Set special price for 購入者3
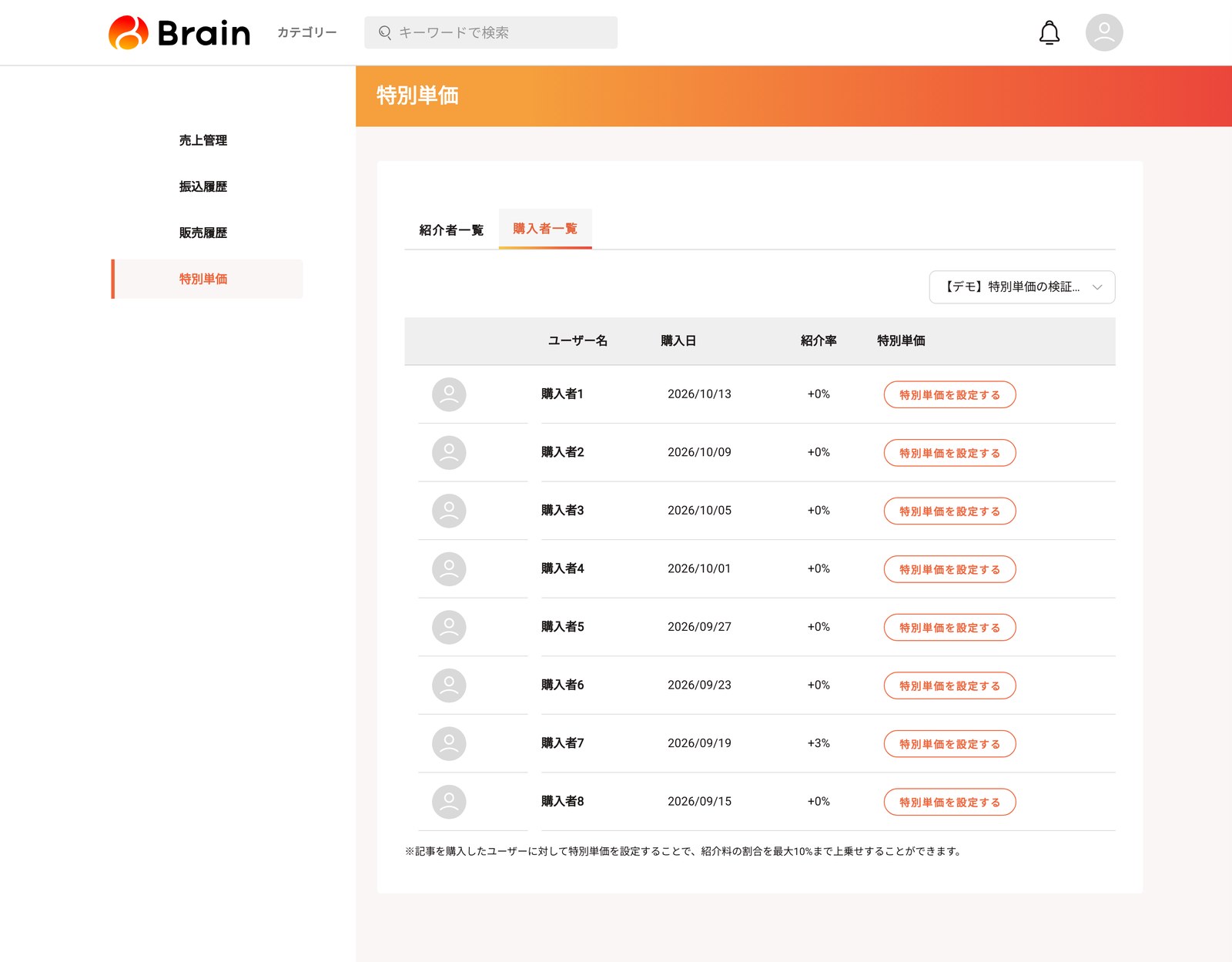This screenshot has height=962, width=1232. [949, 511]
